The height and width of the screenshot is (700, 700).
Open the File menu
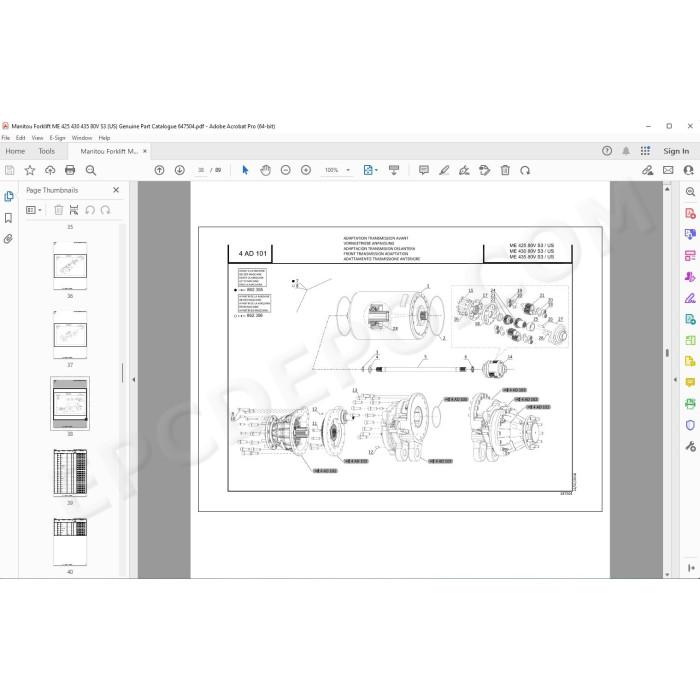coord(6,138)
